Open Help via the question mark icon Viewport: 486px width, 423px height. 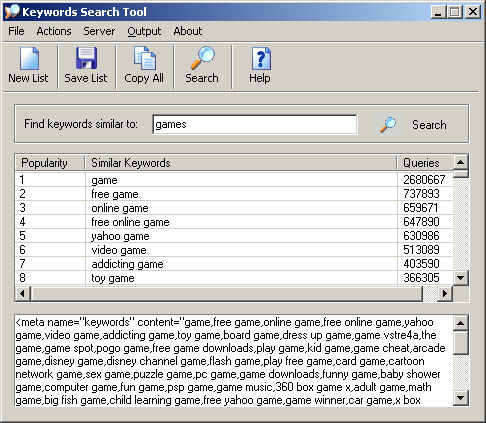pyautogui.click(x=261, y=59)
